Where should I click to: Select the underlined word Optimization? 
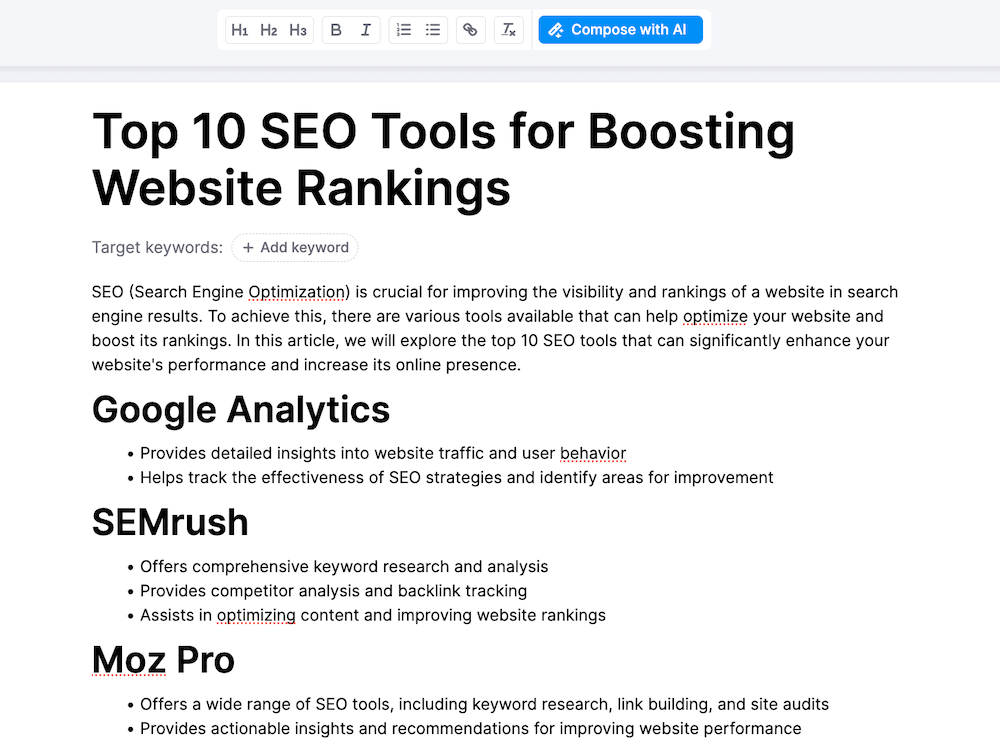297,292
